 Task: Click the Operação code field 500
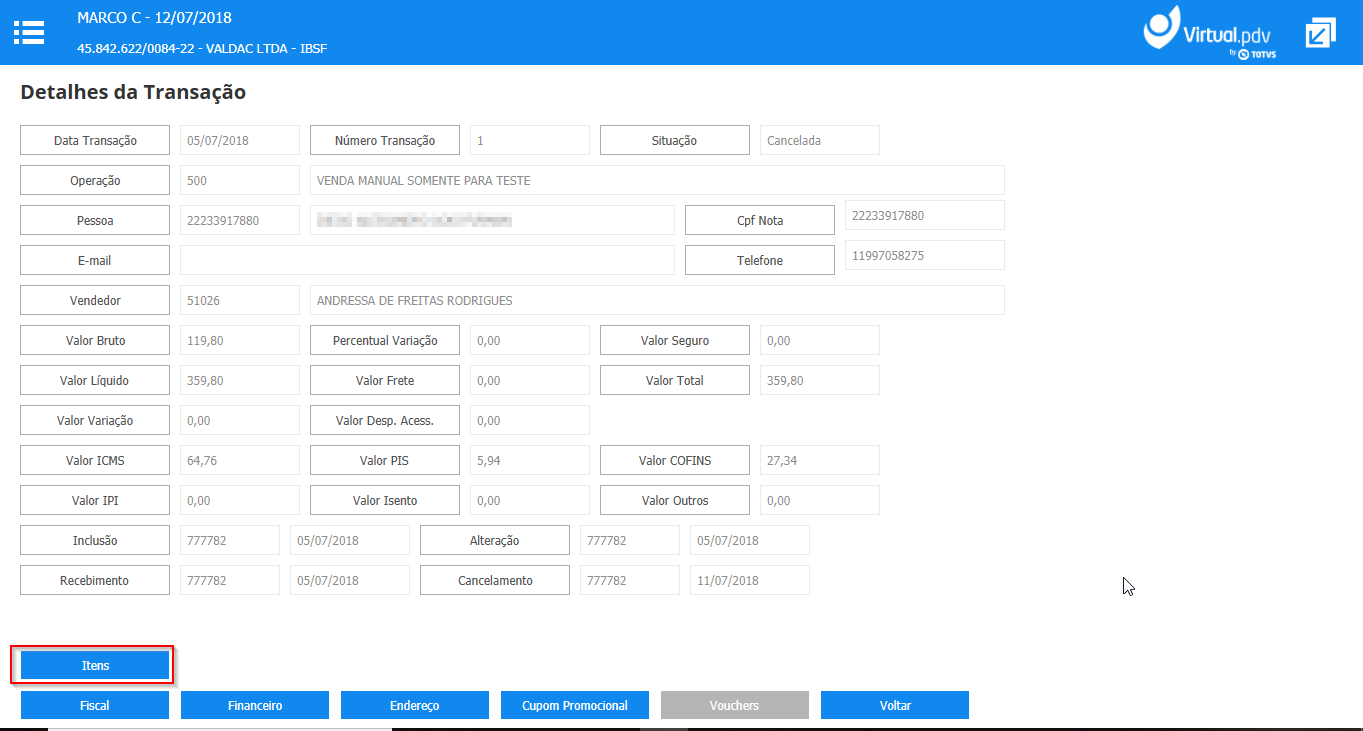coord(240,180)
